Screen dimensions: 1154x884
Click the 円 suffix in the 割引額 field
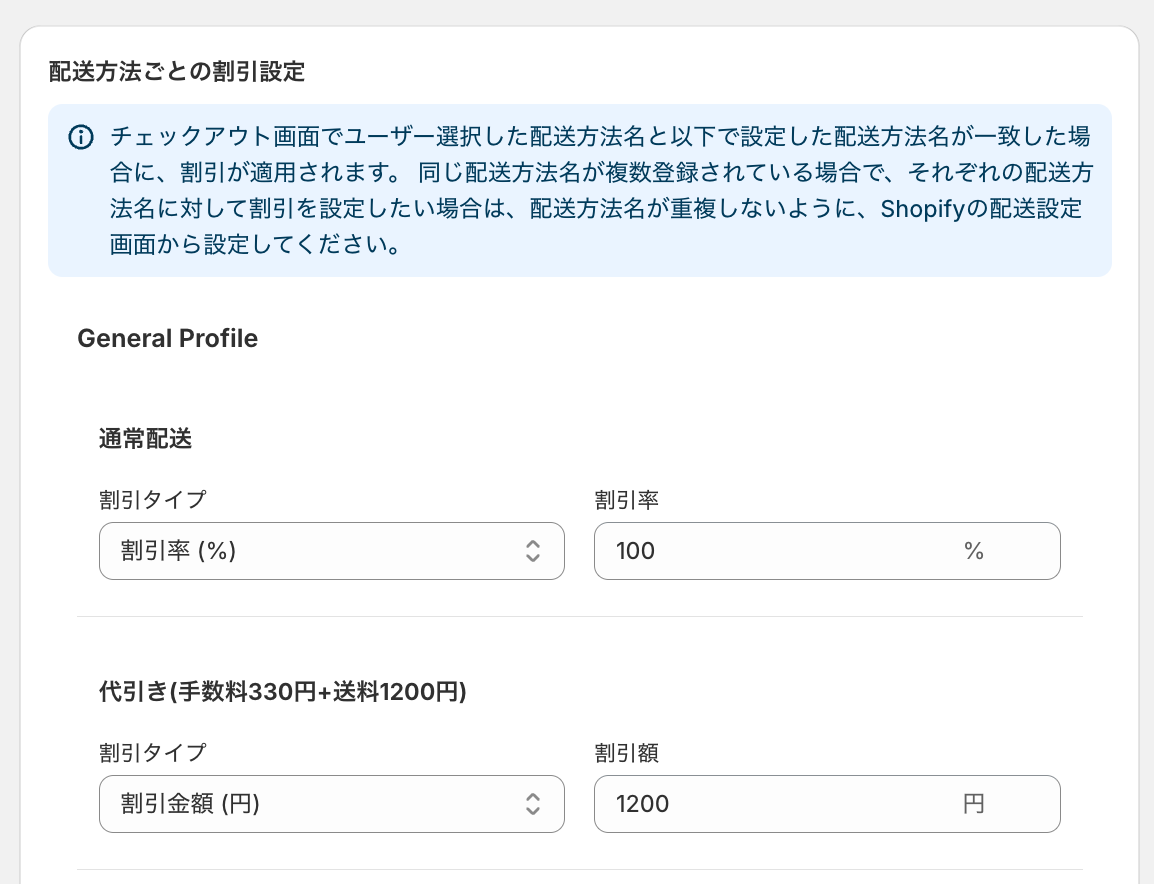(x=974, y=803)
